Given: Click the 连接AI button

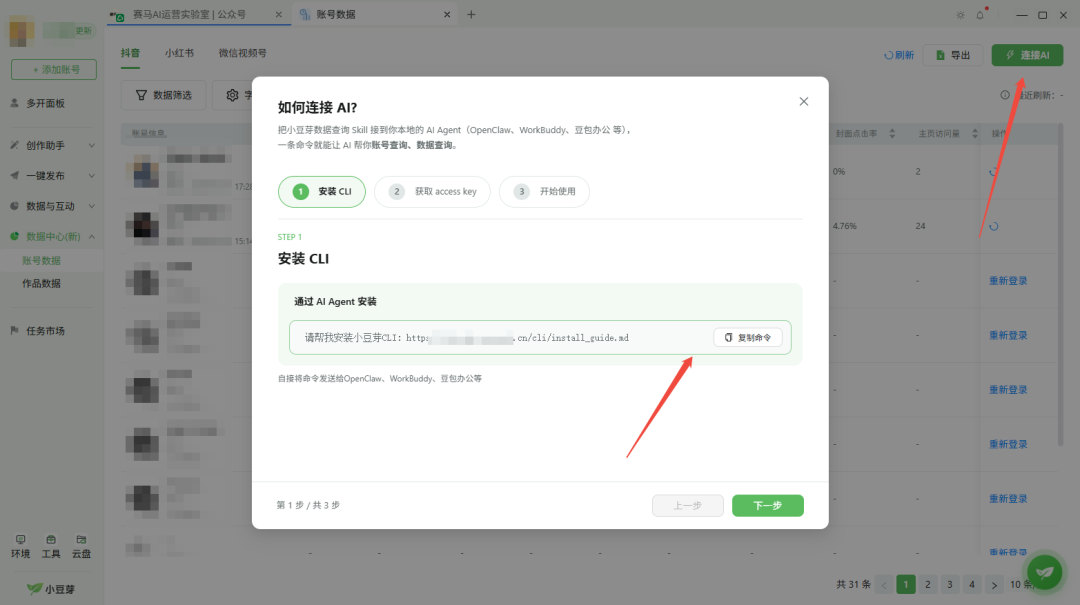Looking at the screenshot, I should [x=1027, y=55].
